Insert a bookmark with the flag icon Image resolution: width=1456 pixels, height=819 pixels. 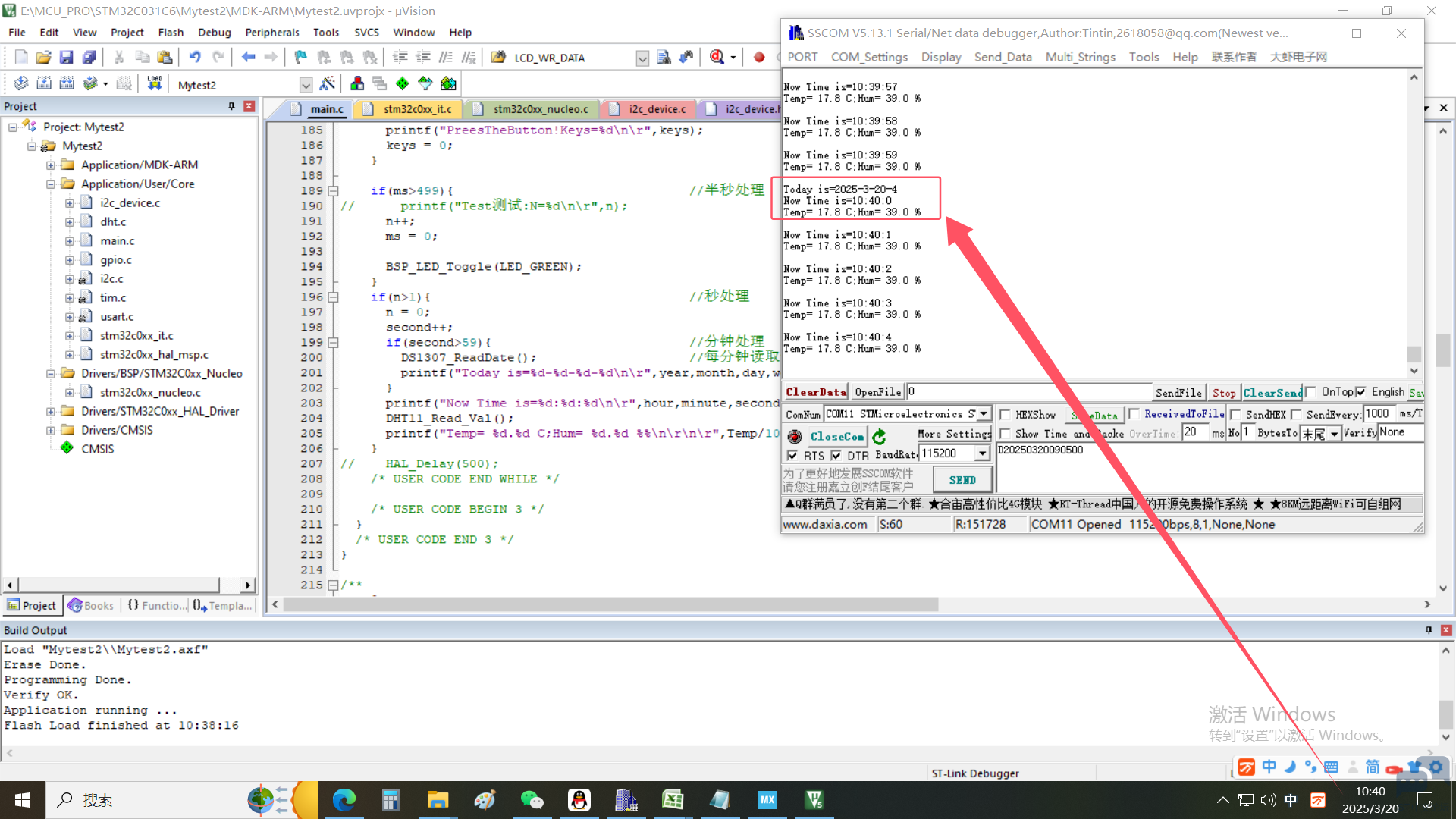coord(301,57)
